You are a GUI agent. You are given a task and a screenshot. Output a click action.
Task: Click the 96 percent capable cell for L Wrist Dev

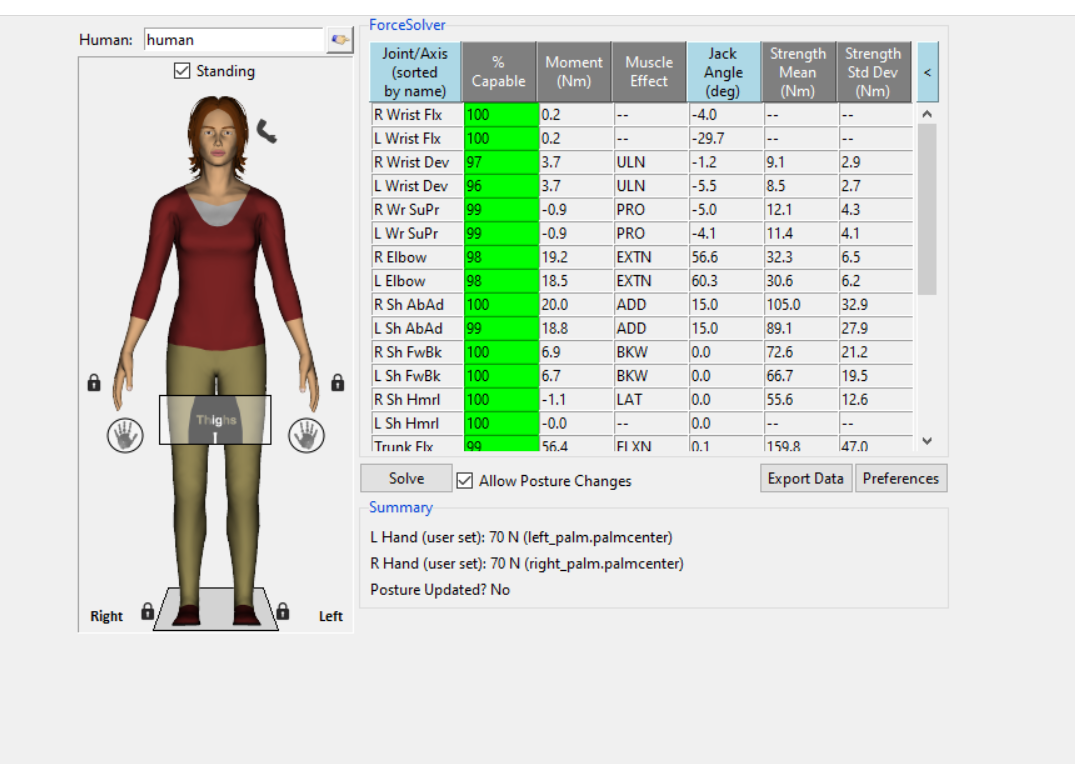(501, 186)
